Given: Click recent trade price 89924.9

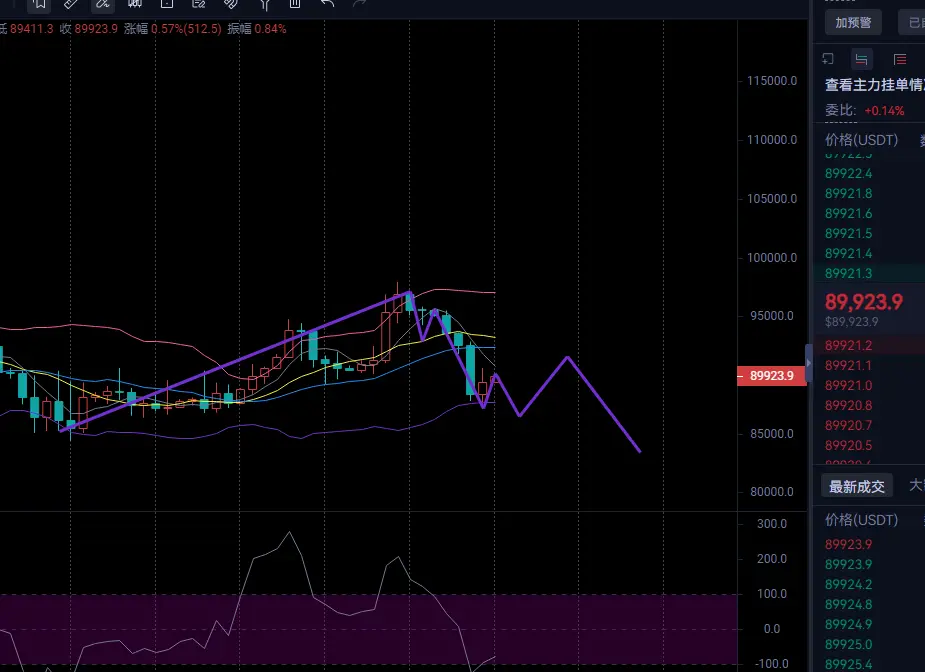Looking at the screenshot, I should tap(848, 625).
